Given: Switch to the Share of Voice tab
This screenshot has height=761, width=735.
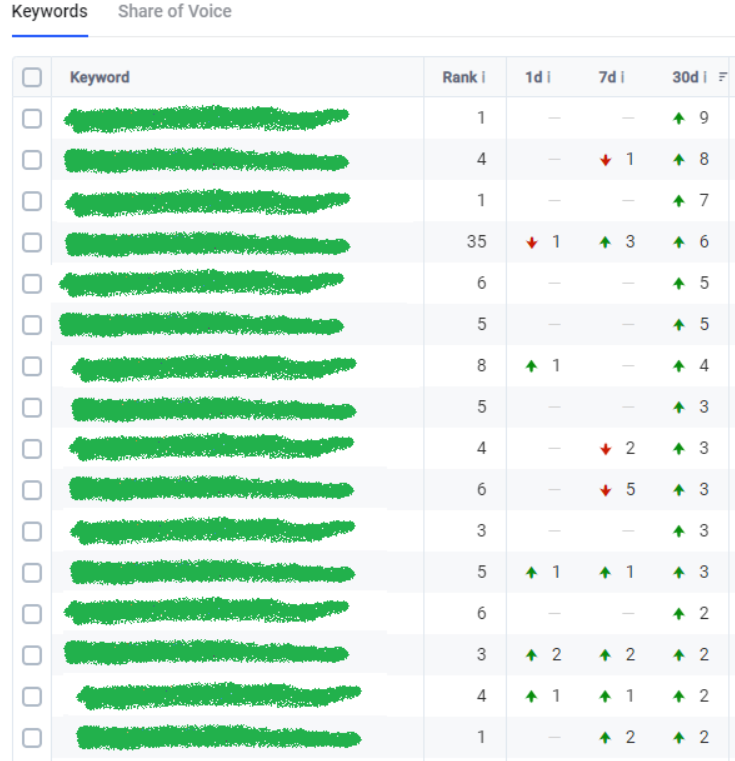Looking at the screenshot, I should click(174, 12).
